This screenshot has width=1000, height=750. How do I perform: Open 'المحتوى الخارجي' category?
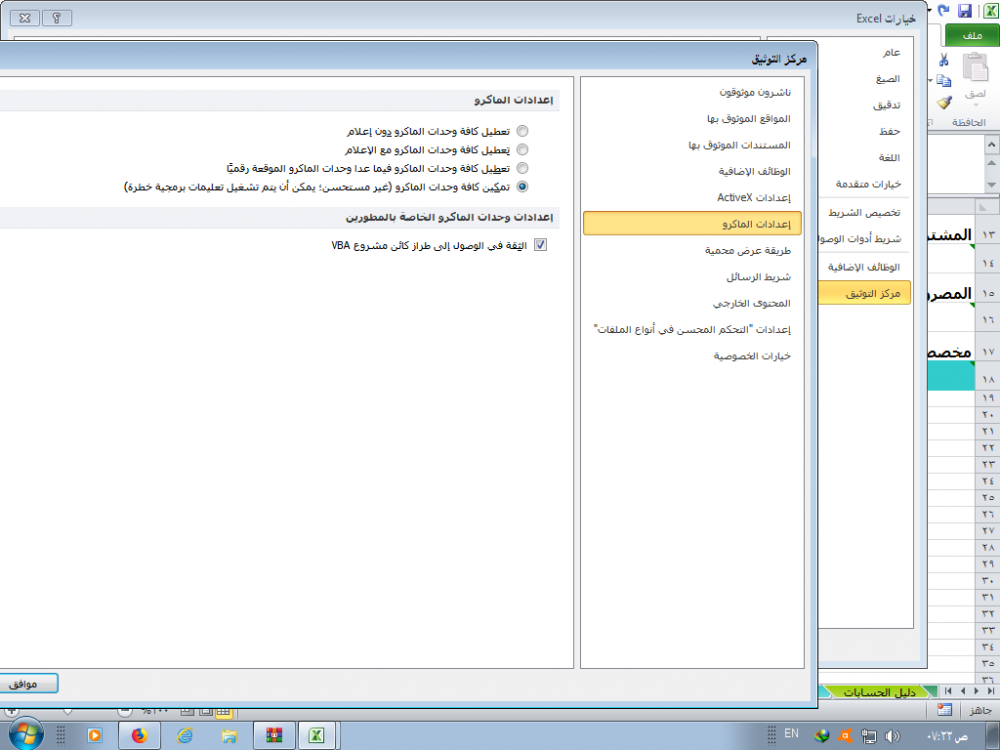(x=752, y=303)
